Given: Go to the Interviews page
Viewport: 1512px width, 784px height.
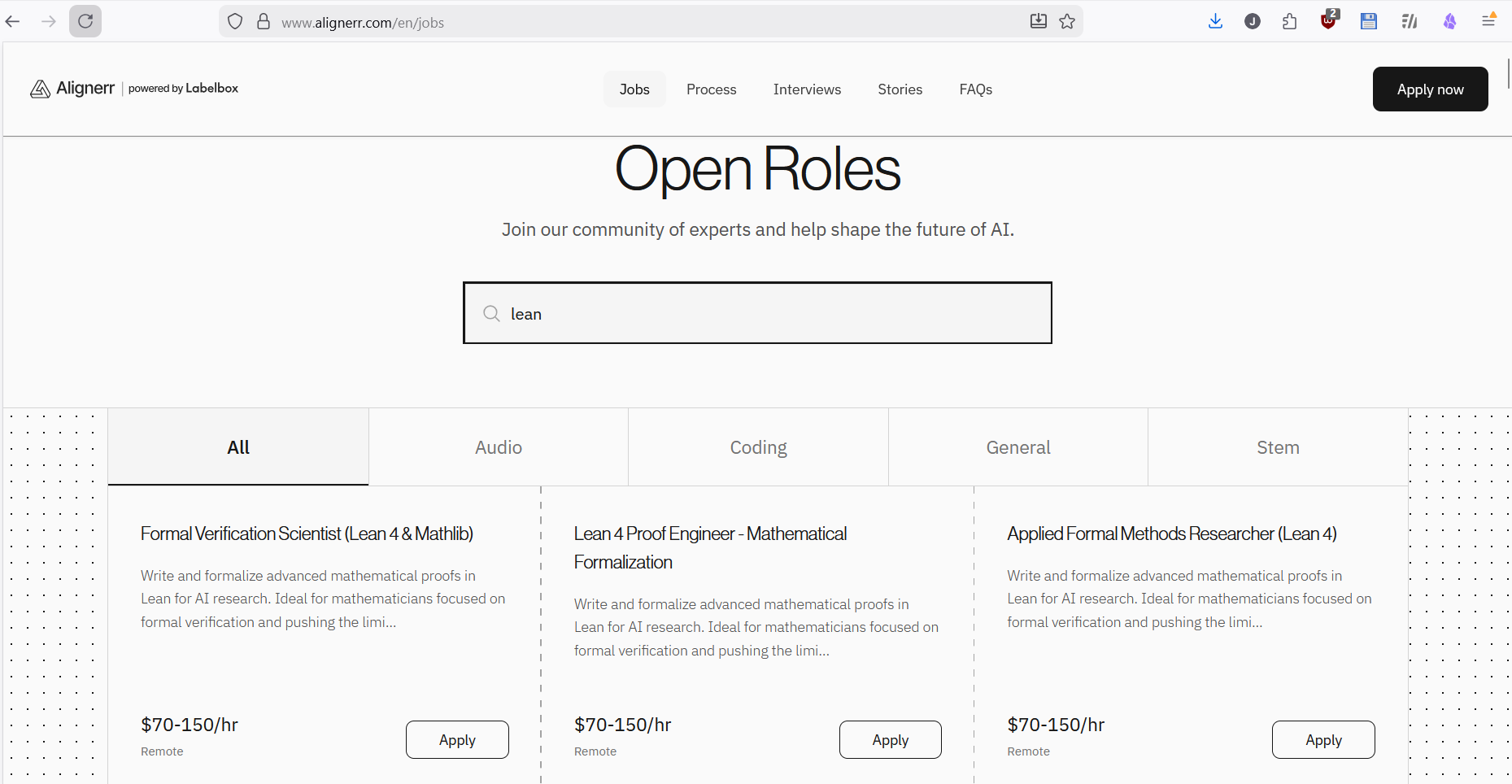Looking at the screenshot, I should point(807,89).
